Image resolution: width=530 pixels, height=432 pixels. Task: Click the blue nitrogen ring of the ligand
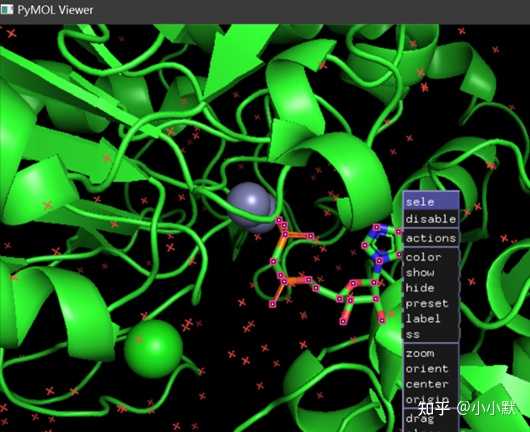tap(382, 244)
